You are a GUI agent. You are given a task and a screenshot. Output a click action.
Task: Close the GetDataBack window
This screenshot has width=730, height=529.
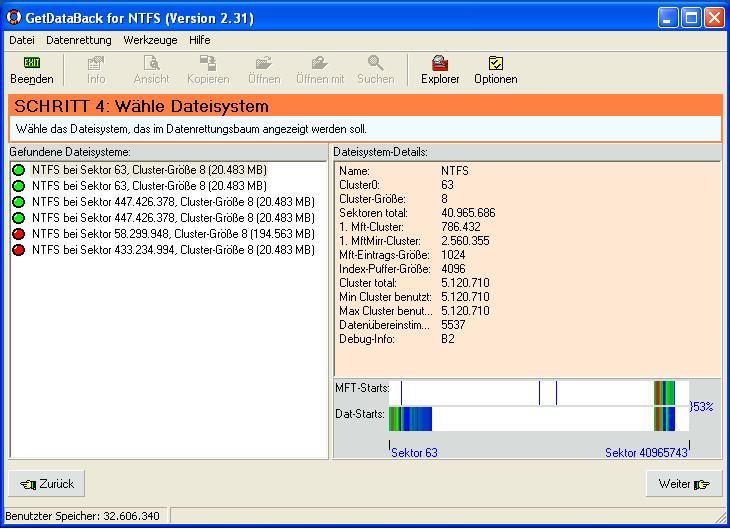click(714, 18)
